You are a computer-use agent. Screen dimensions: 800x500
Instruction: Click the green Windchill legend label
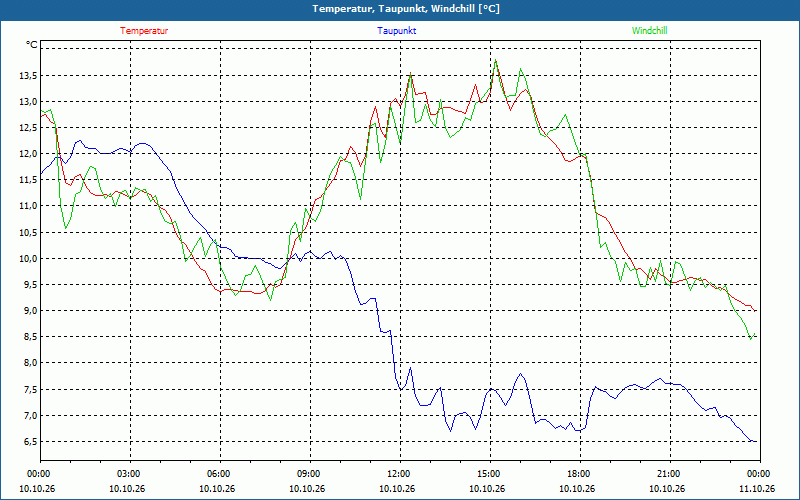649,31
